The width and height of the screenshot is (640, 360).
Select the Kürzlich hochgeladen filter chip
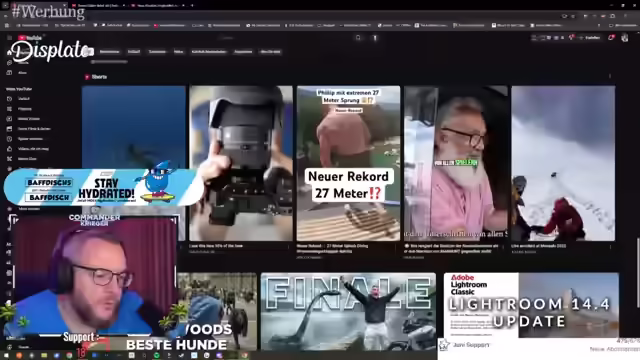pos(209,52)
